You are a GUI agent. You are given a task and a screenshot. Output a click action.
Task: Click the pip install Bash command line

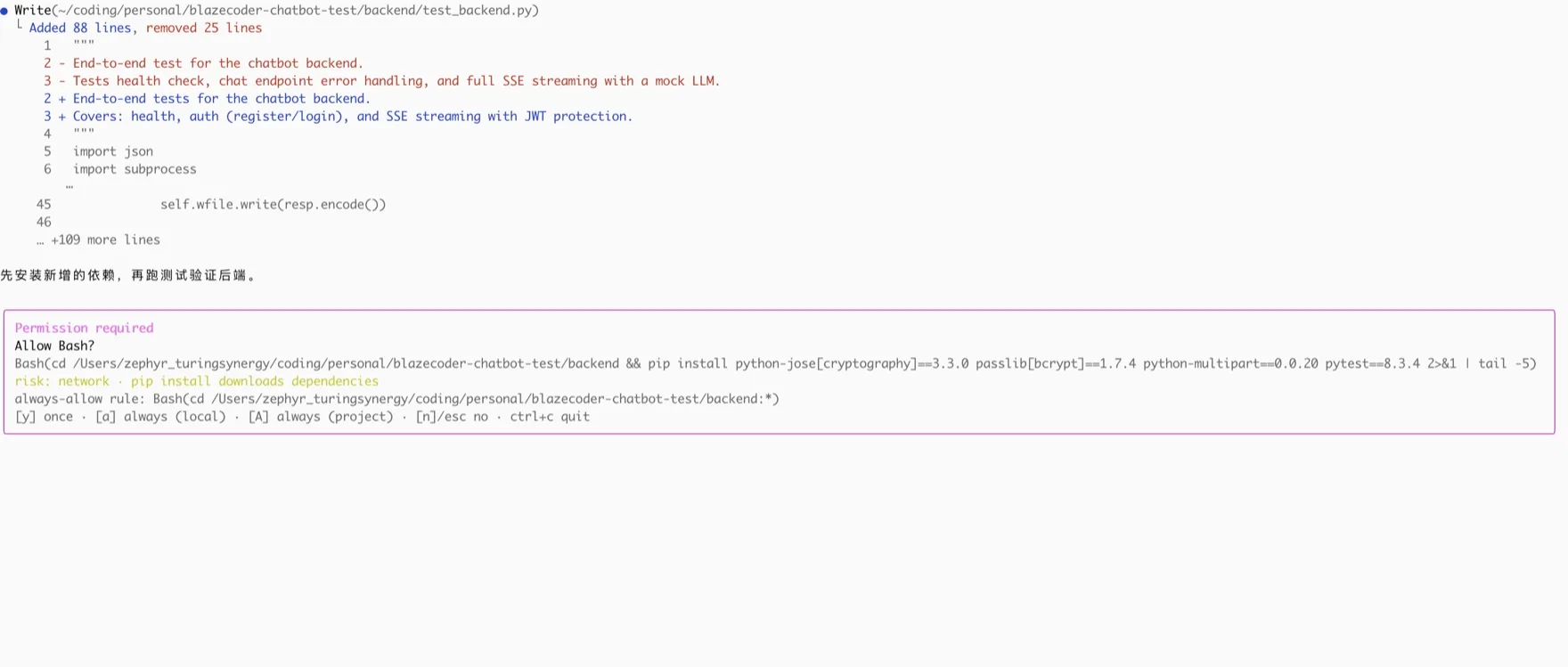775,363
